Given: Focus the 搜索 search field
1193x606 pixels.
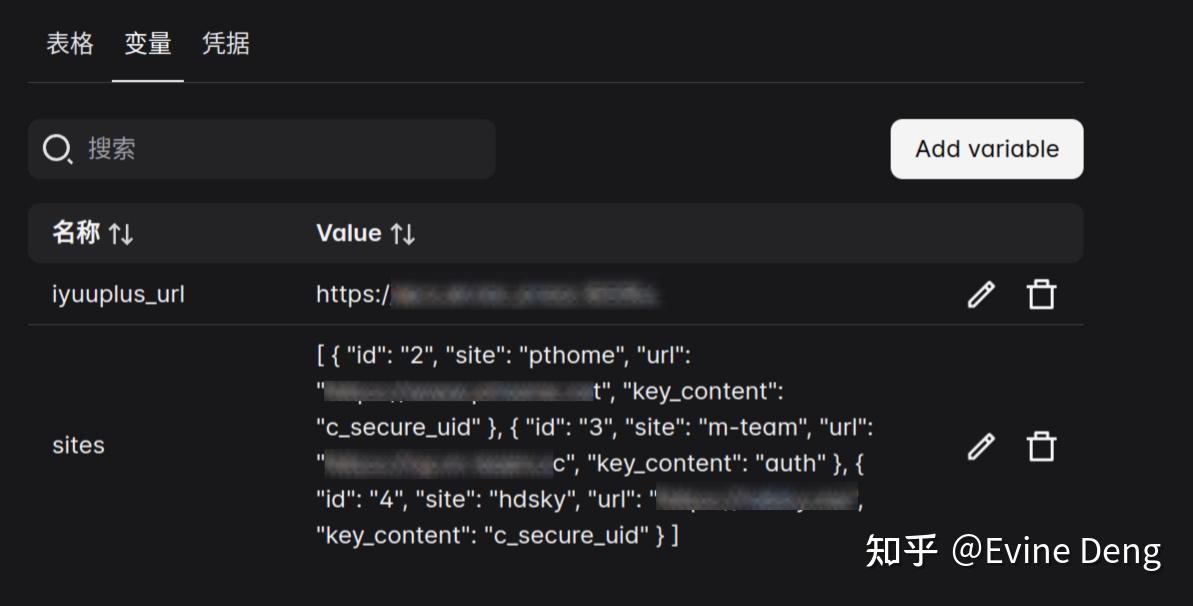Looking at the screenshot, I should coord(280,149).
